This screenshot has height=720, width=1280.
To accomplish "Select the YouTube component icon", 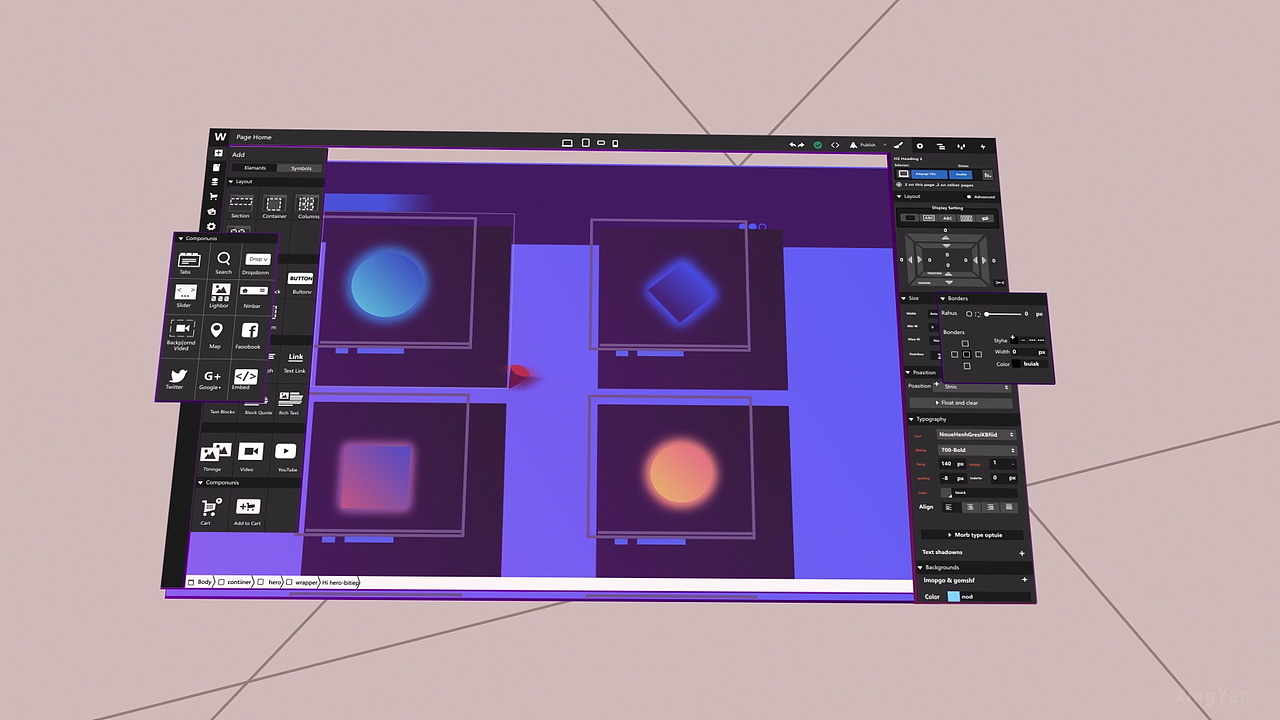I will pyautogui.click(x=286, y=451).
